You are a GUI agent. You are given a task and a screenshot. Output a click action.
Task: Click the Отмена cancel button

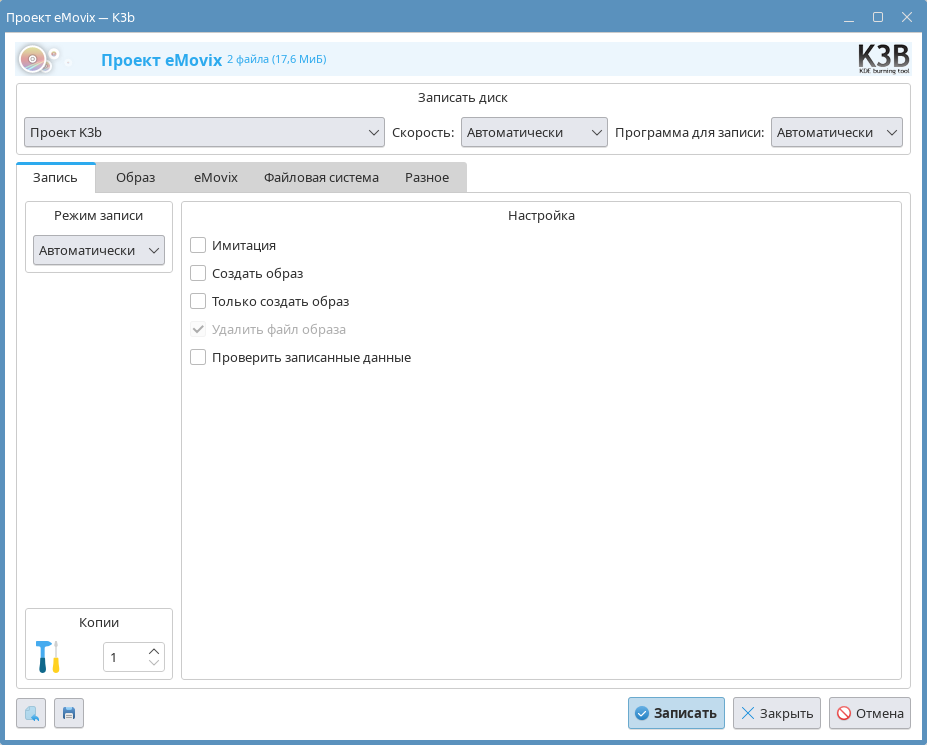click(869, 713)
